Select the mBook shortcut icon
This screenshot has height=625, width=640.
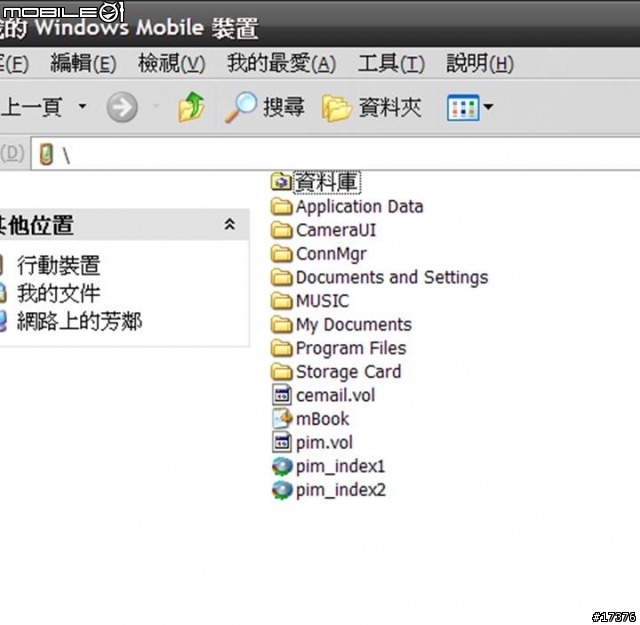282,419
